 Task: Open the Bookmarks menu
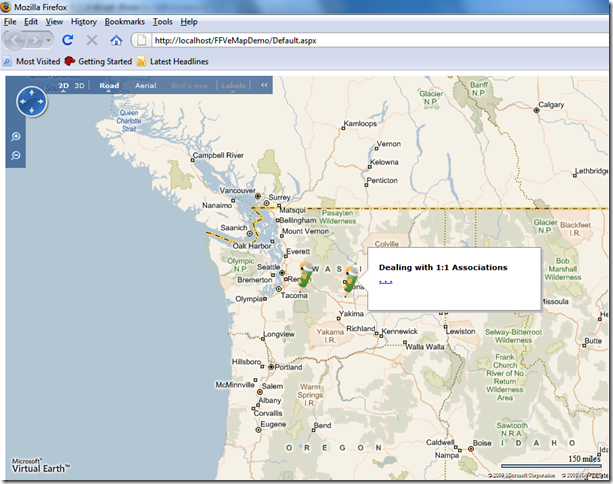[x=124, y=22]
